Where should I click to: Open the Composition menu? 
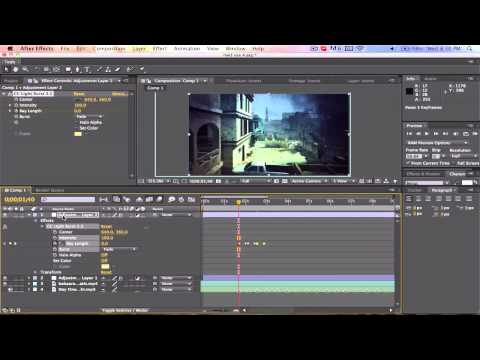[109, 49]
